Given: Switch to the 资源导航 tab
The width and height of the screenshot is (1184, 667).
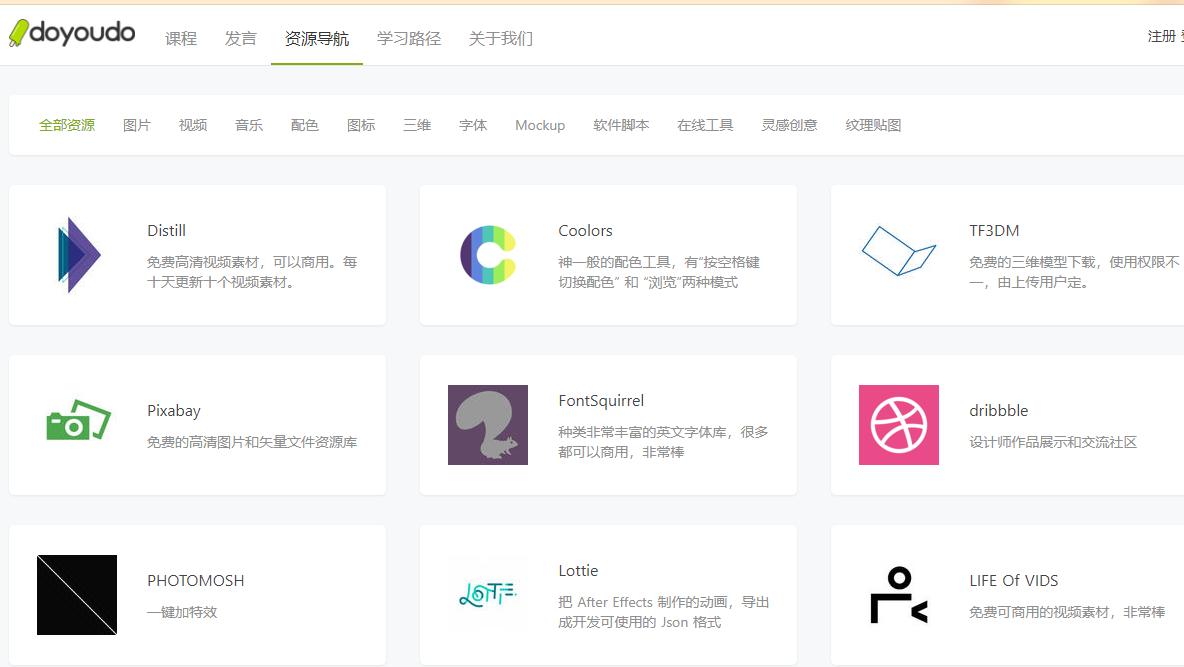Looking at the screenshot, I should [317, 38].
